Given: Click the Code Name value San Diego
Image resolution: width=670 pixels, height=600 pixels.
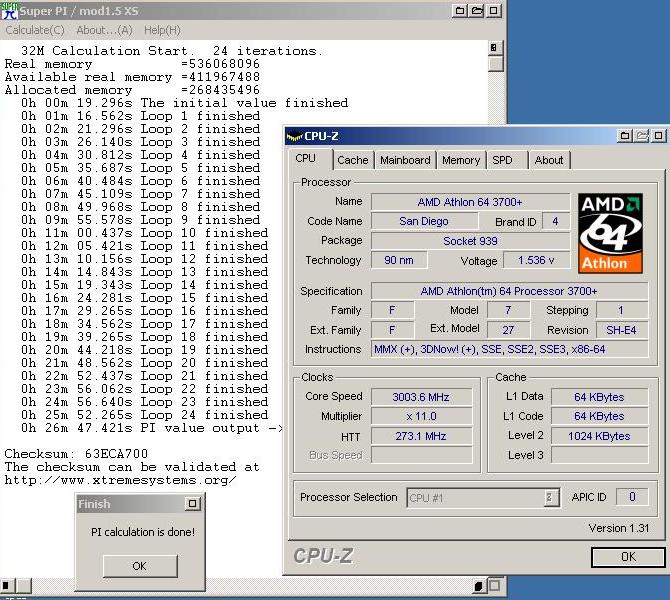Looking at the screenshot, I should (424, 221).
